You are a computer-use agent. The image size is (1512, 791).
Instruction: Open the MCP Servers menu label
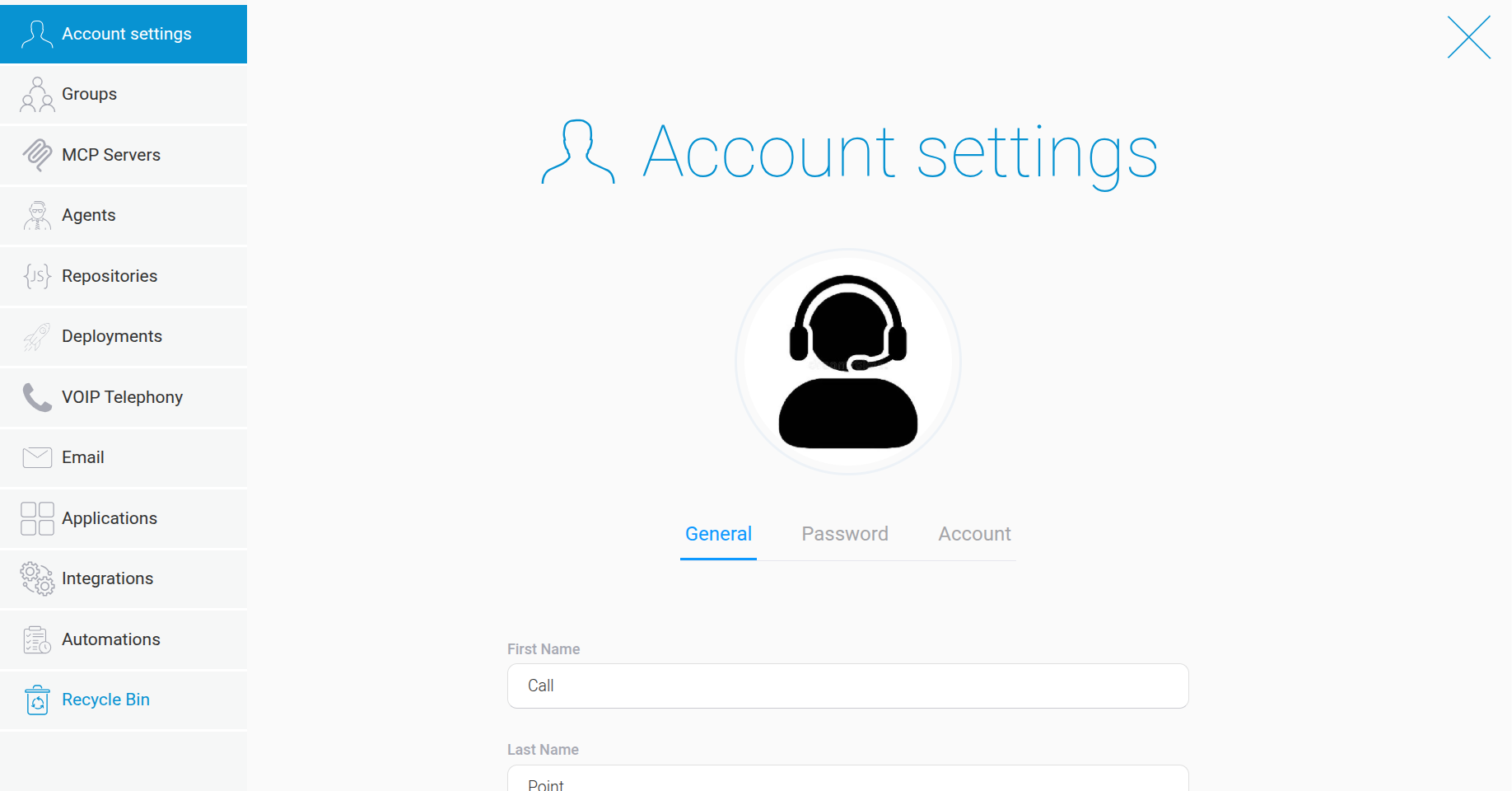[111, 155]
